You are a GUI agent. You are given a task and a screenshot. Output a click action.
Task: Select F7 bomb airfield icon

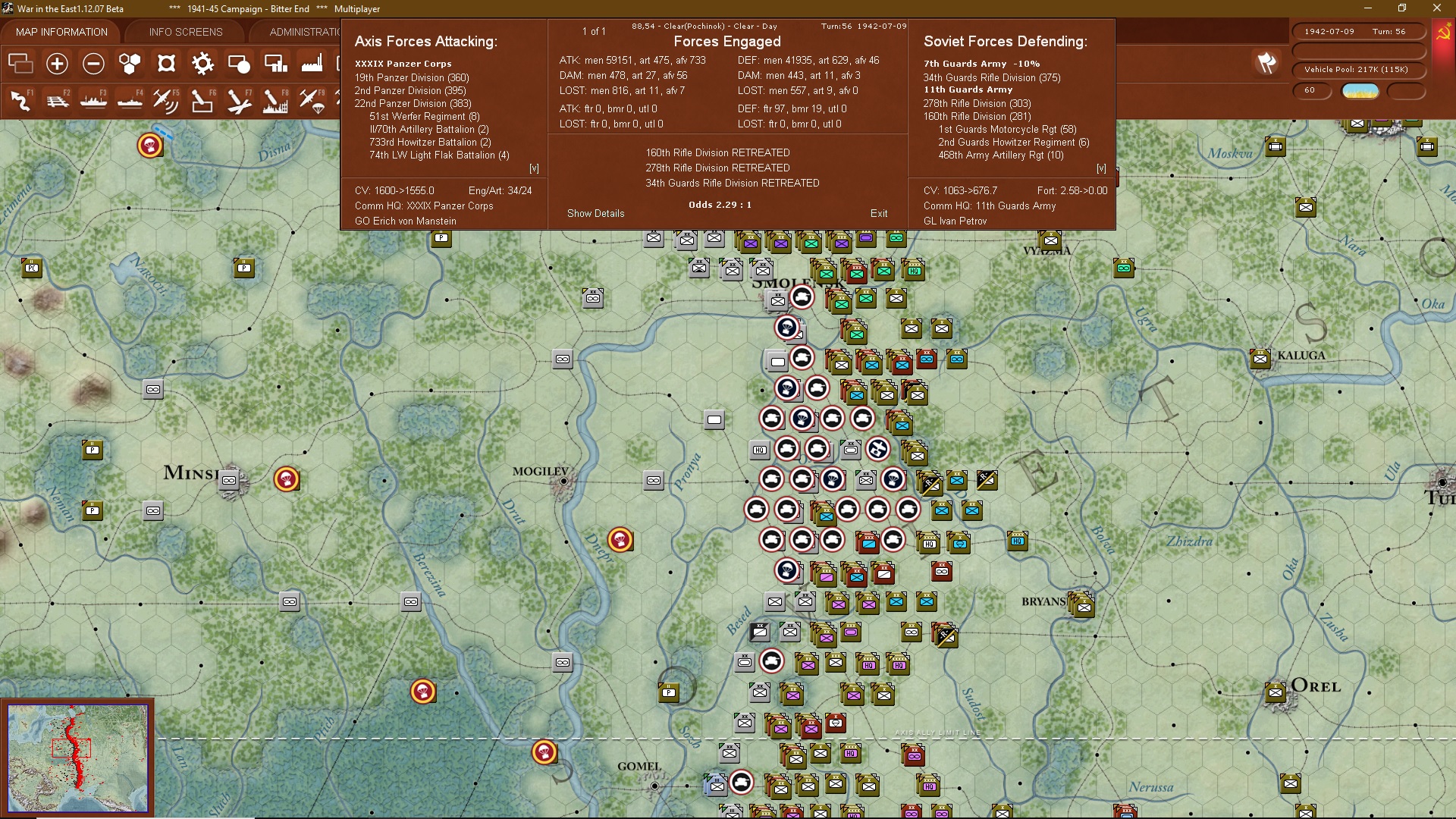239,100
